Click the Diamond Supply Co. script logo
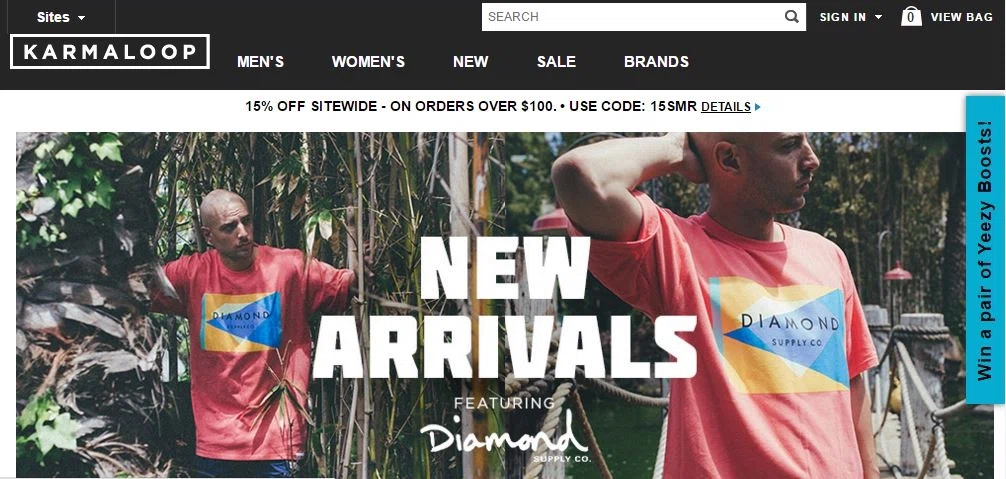Image resolution: width=1006 pixels, height=479 pixels. (x=504, y=436)
